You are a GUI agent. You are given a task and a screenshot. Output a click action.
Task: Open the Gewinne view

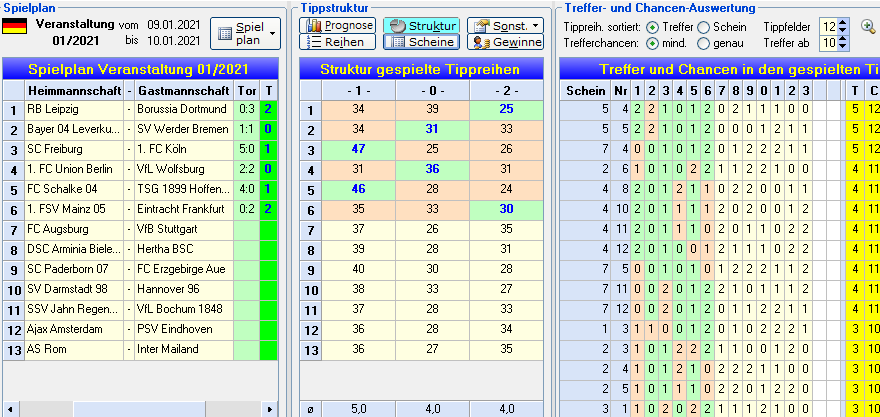(505, 42)
